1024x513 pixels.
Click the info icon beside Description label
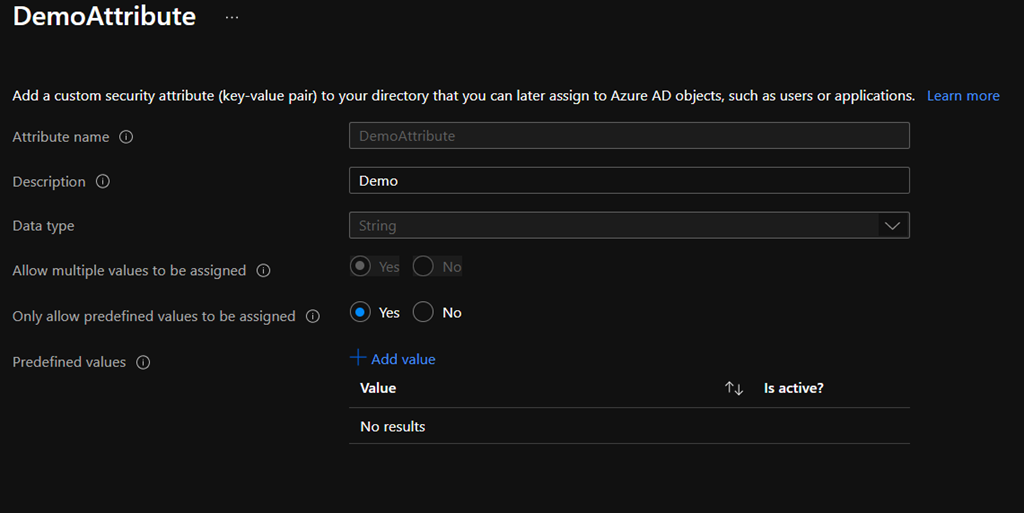coord(102,182)
